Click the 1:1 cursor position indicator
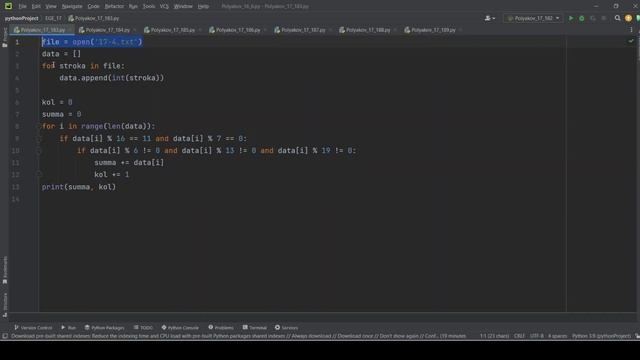 point(494,336)
